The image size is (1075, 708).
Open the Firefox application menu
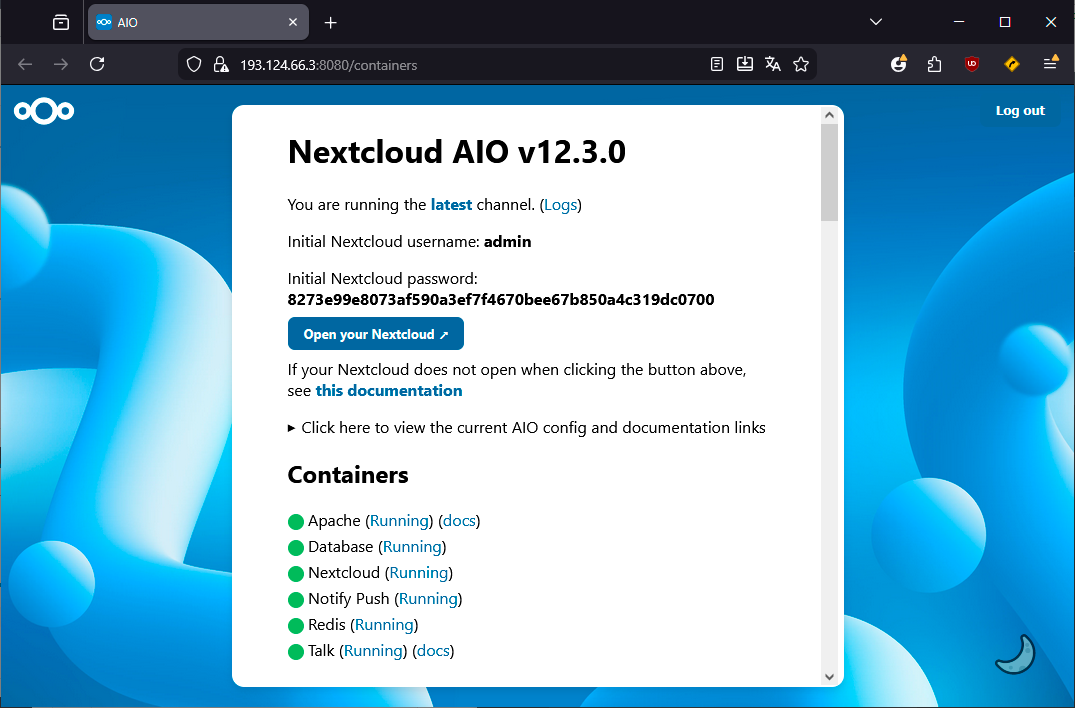click(x=1050, y=63)
